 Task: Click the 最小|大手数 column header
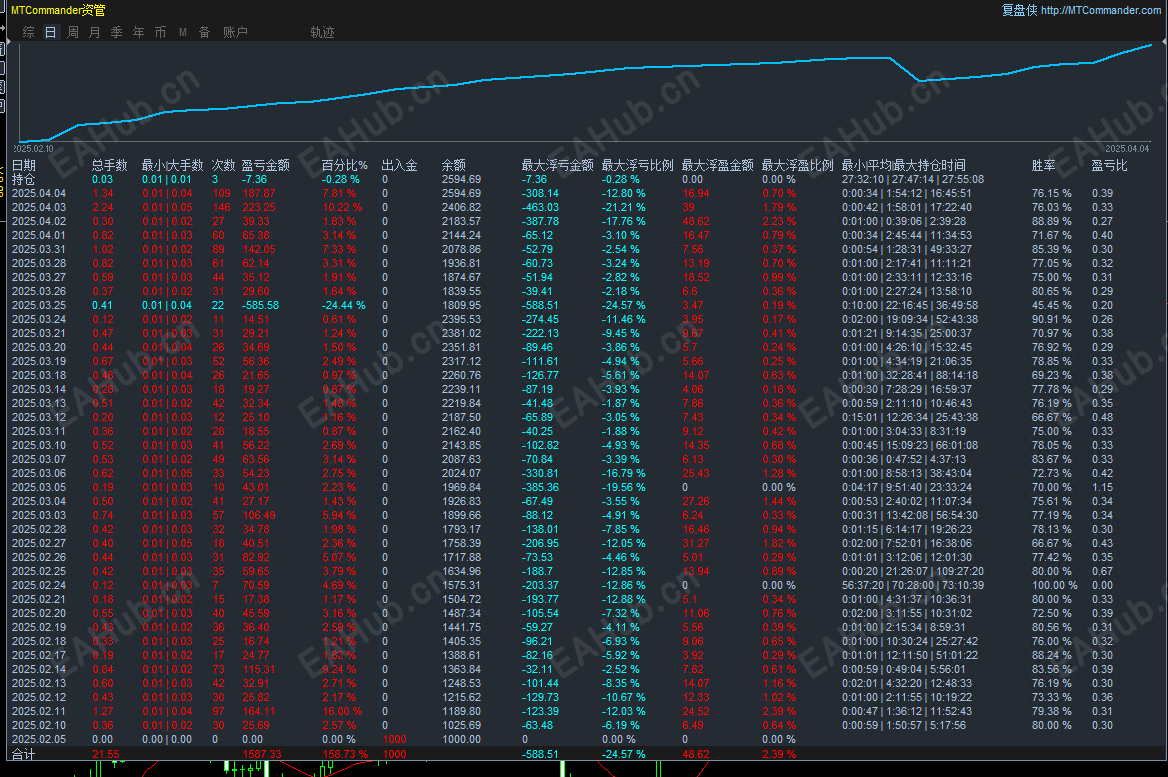pos(172,165)
